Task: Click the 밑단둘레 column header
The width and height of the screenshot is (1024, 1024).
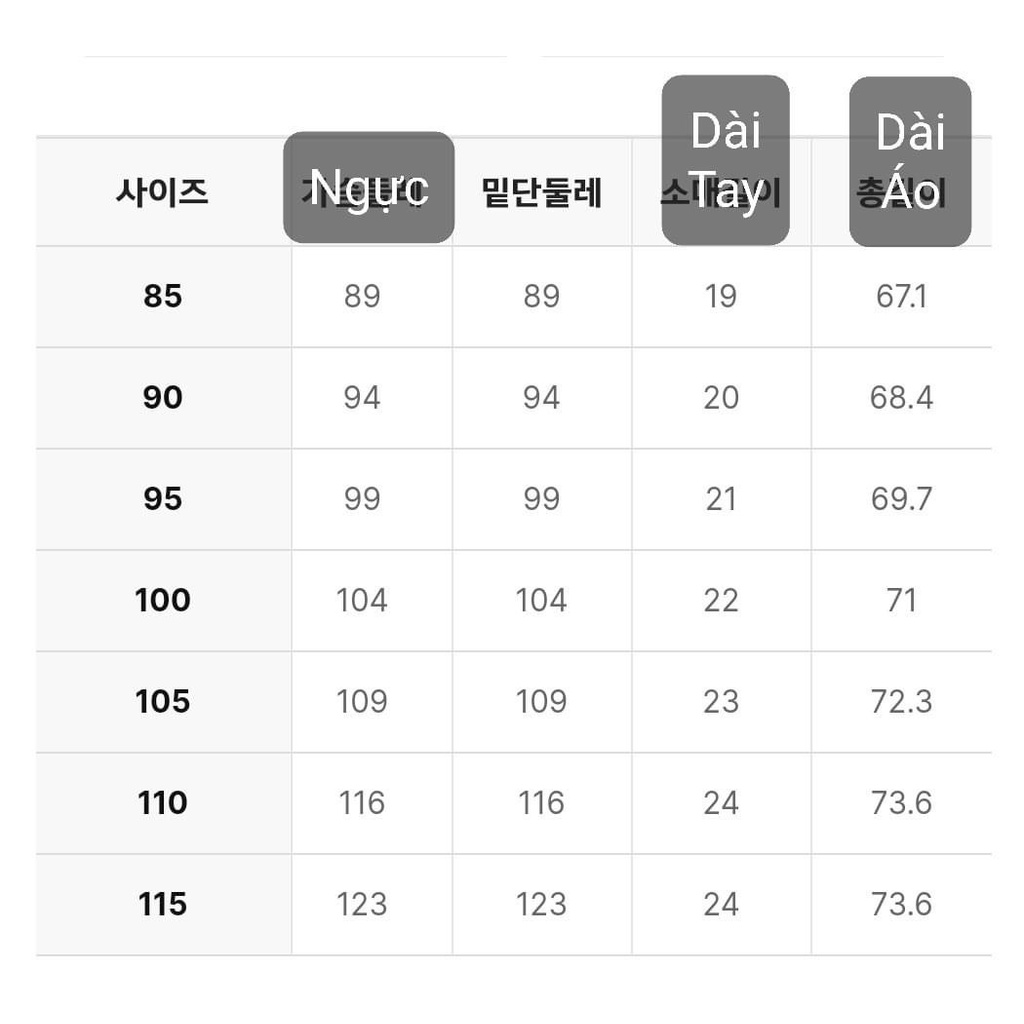Action: point(541,192)
